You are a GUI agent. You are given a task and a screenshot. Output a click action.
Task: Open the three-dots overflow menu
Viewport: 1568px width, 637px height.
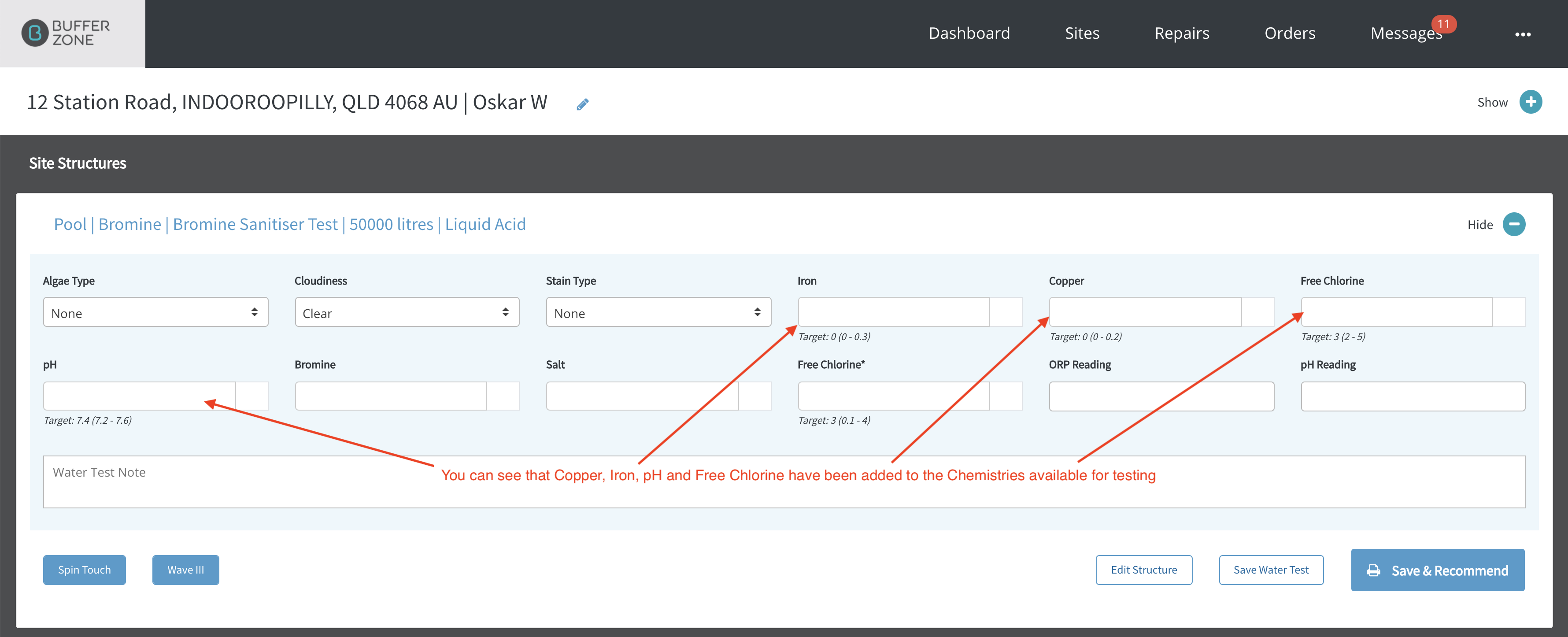tap(1523, 34)
